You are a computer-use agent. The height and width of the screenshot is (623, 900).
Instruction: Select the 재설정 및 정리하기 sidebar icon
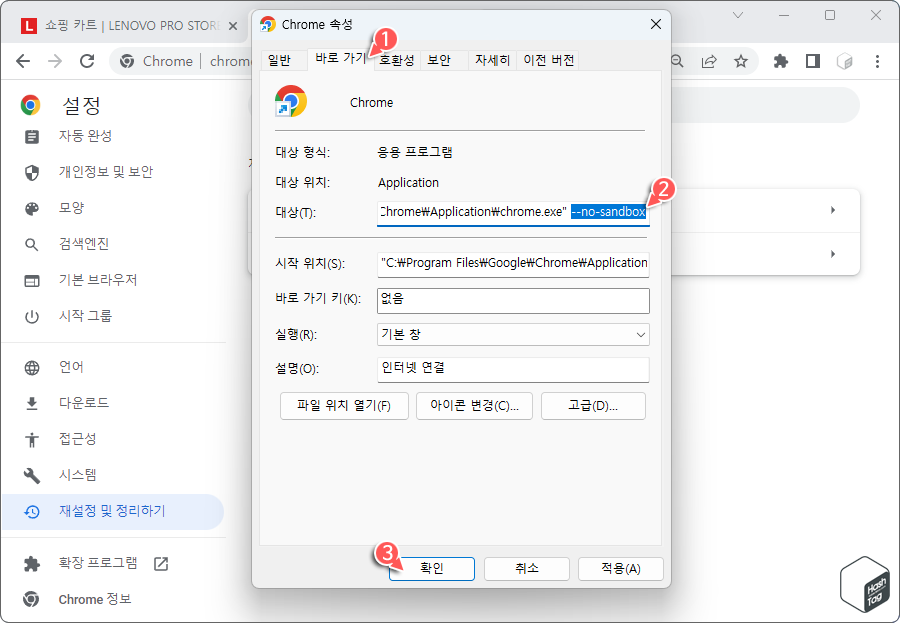(31, 511)
